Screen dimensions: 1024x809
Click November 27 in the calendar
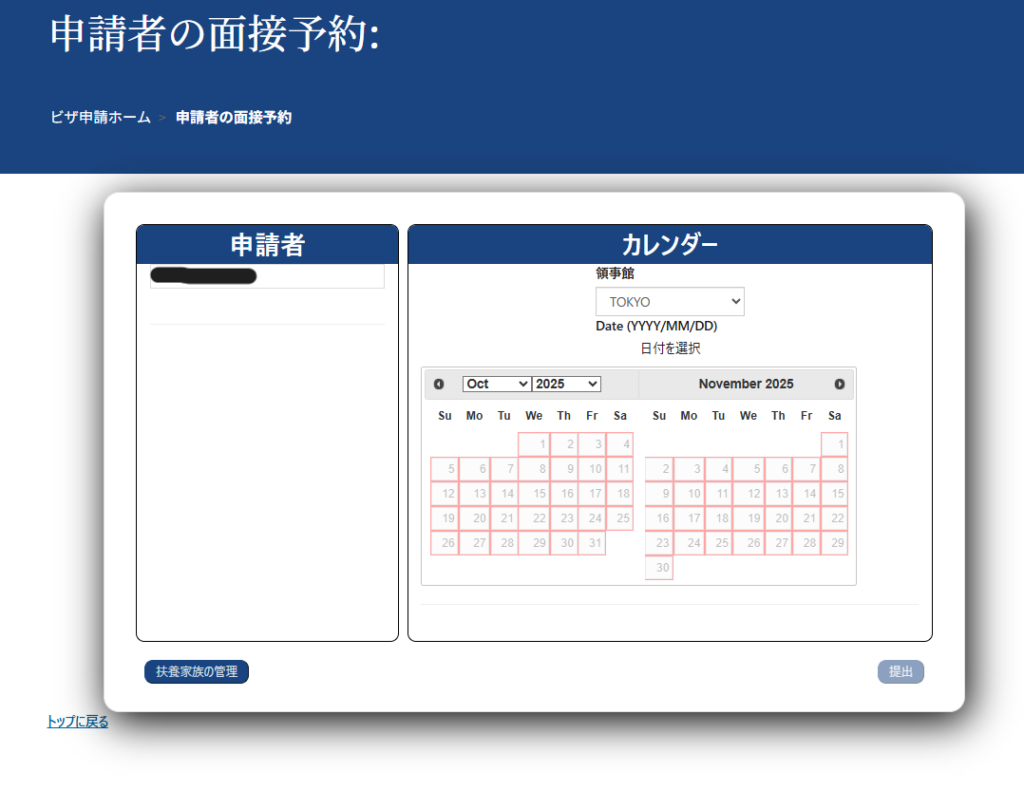777,543
